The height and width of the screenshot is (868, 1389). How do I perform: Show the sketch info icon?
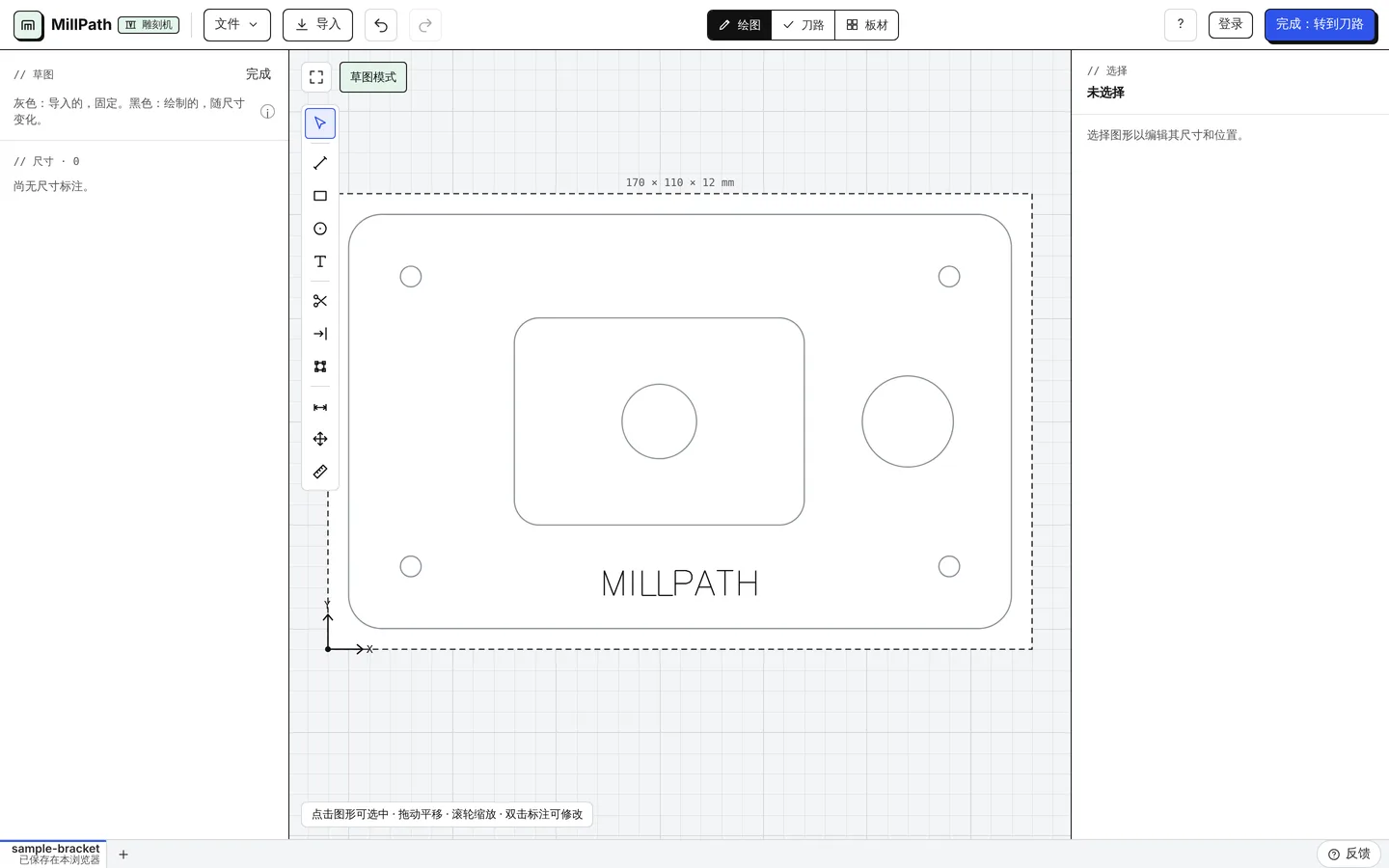(x=268, y=112)
